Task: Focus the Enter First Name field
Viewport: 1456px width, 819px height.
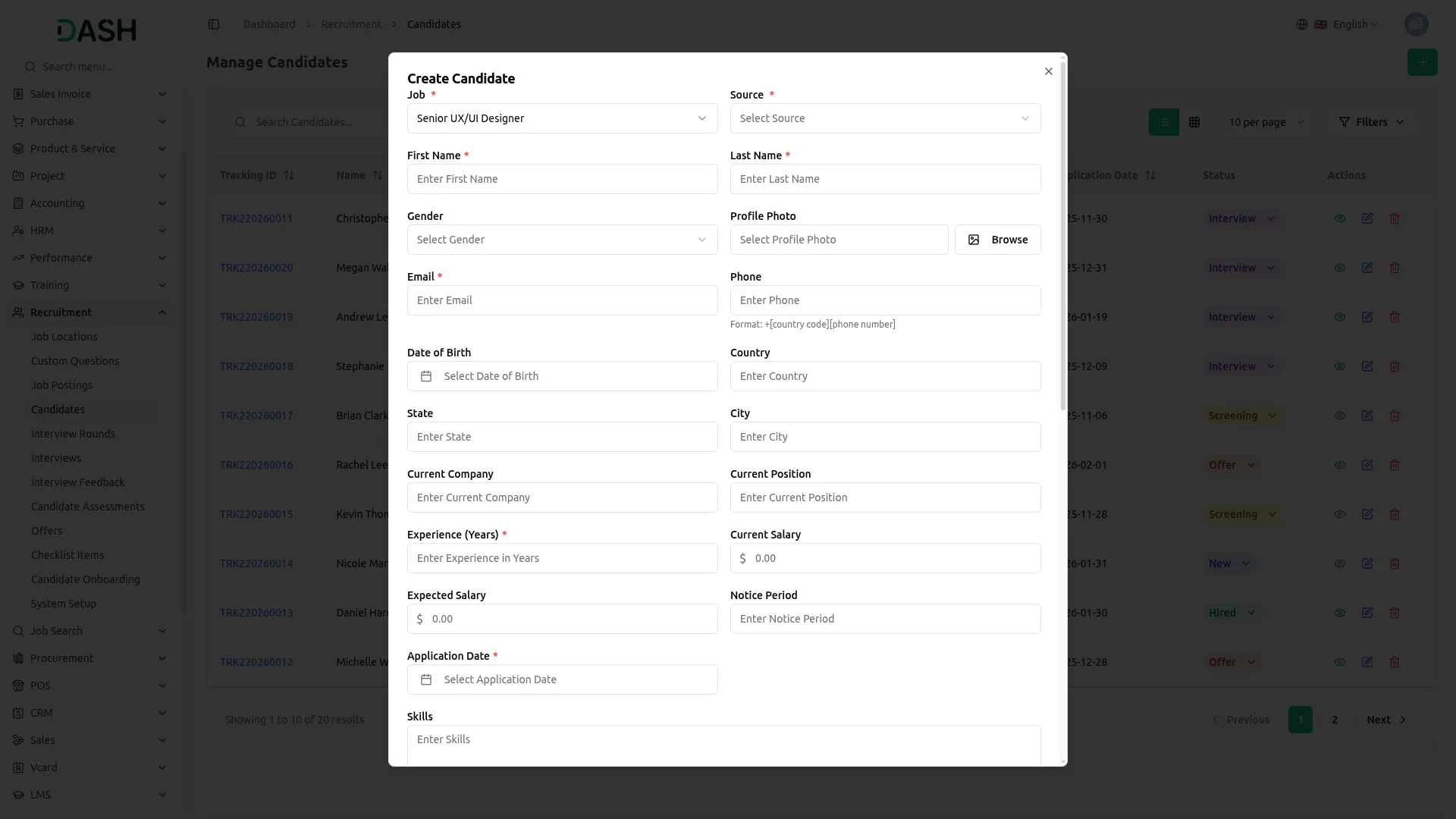Action: [x=562, y=179]
